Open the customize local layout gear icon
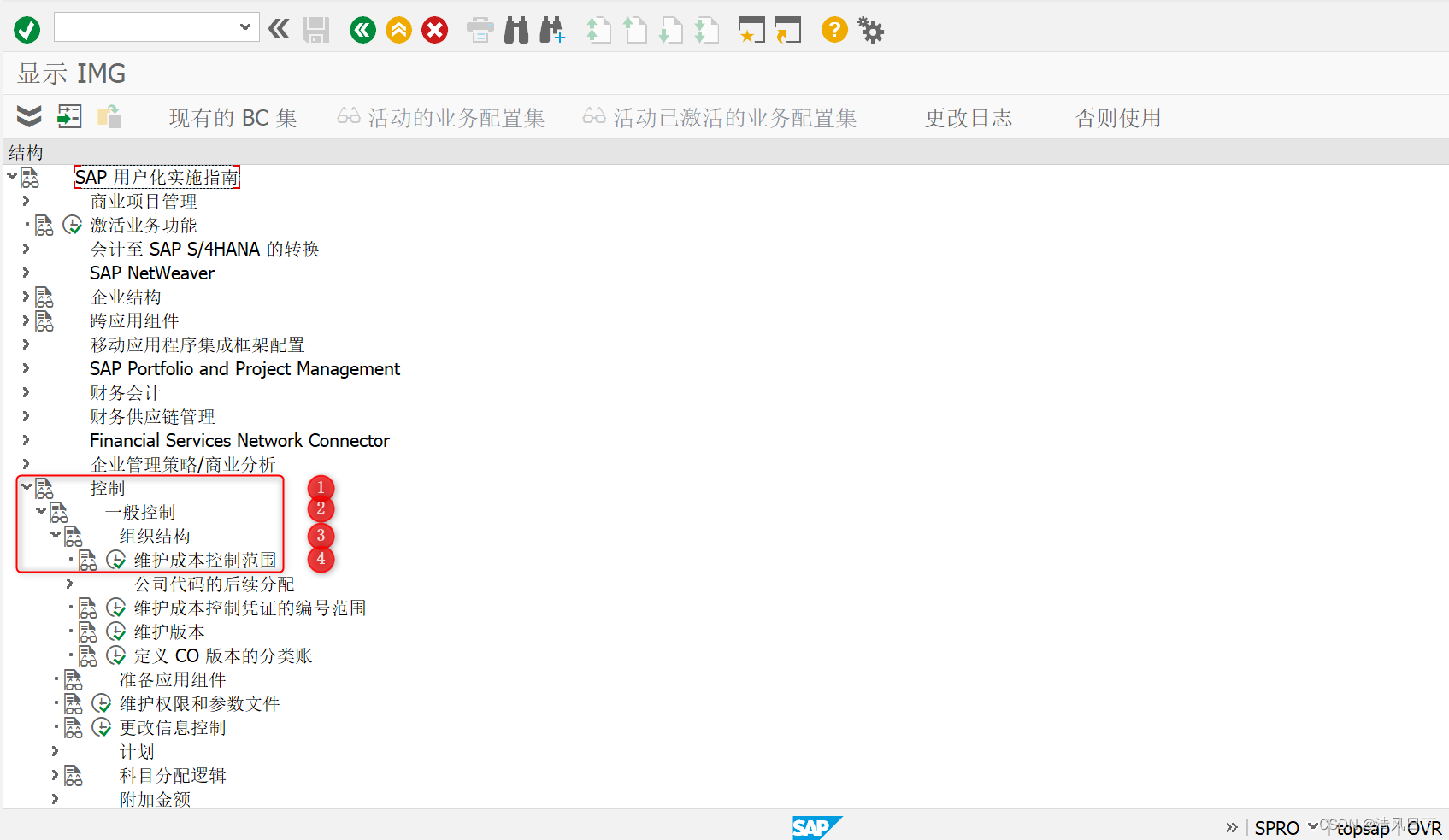 (871, 31)
